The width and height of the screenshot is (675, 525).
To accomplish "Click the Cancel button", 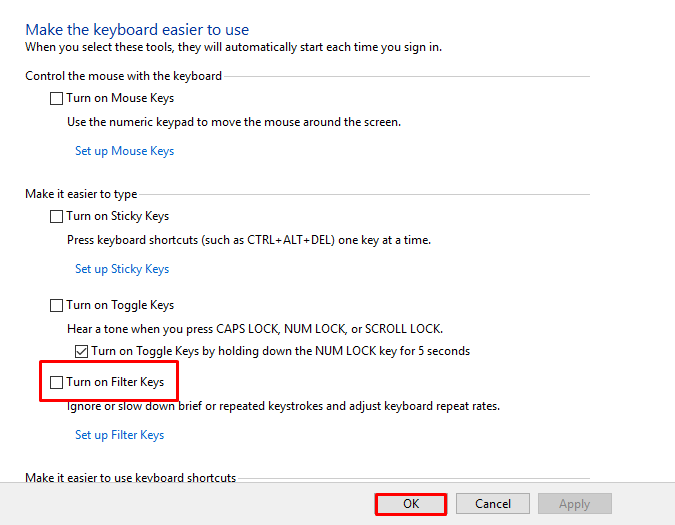I will click(492, 504).
